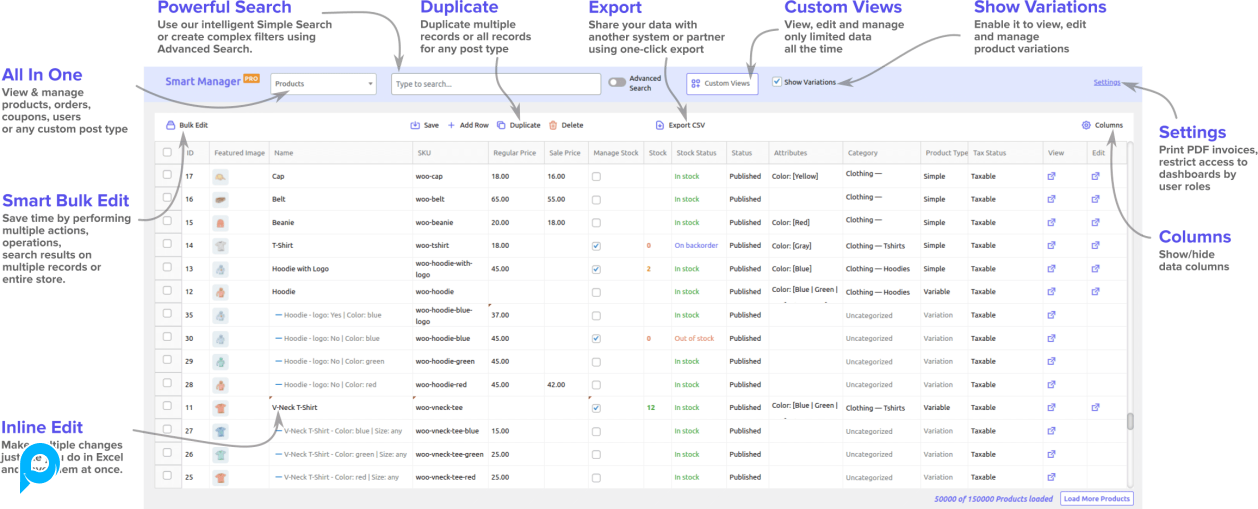
Task: Toggle the Advanced Search switch
Action: click(x=617, y=83)
